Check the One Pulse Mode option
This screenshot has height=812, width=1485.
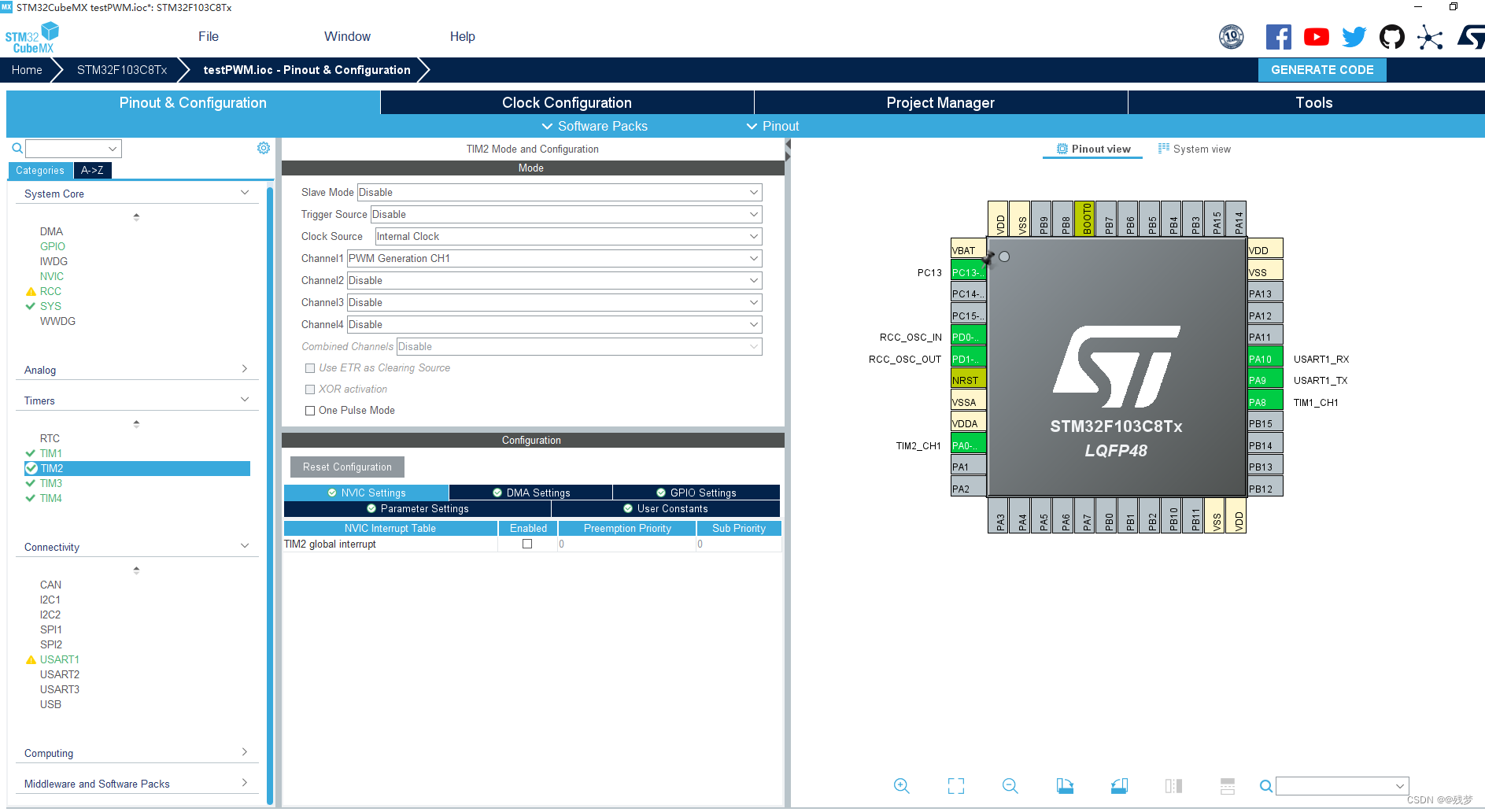[x=310, y=410]
